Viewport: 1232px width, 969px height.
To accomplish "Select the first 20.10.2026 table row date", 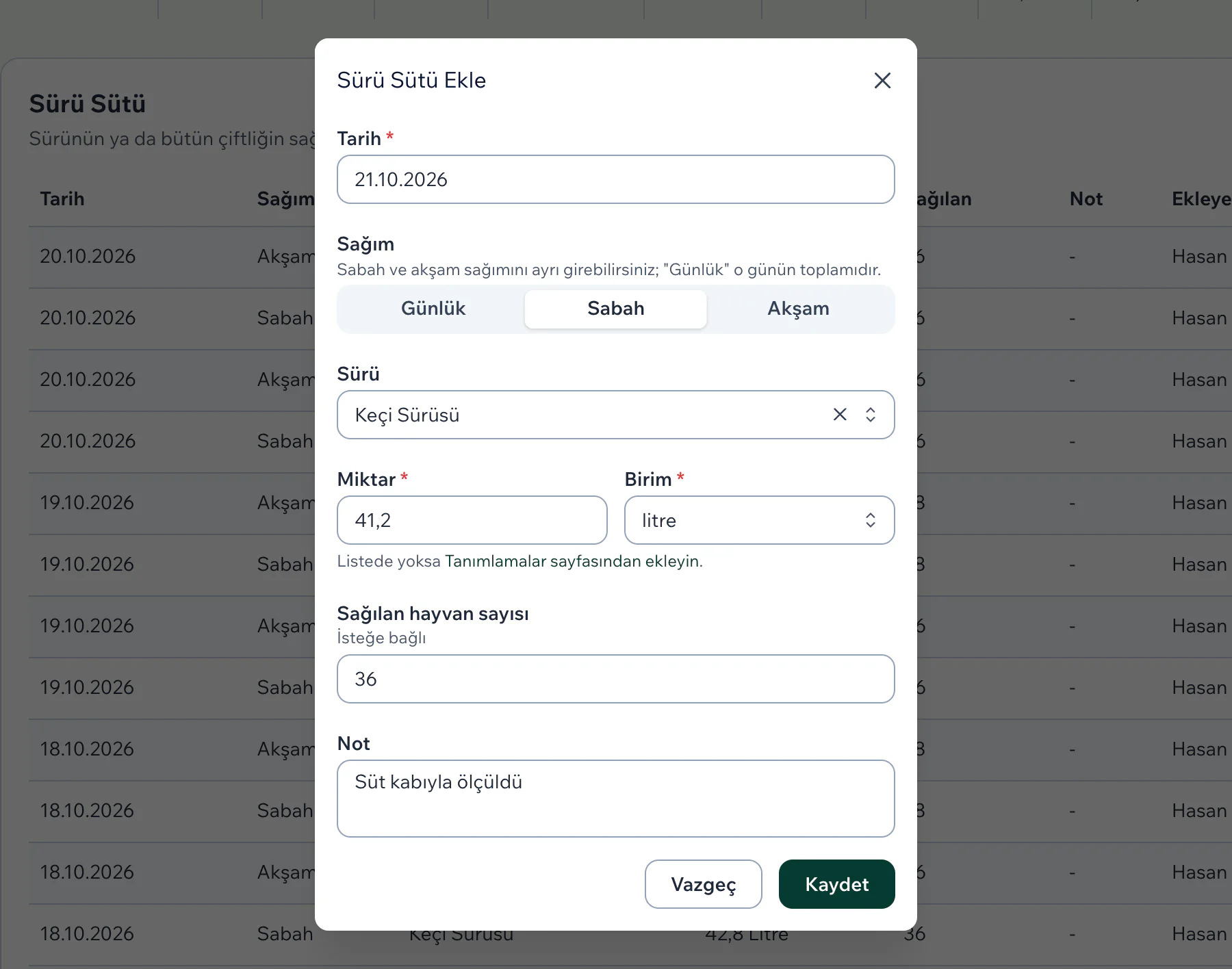I will [x=88, y=257].
